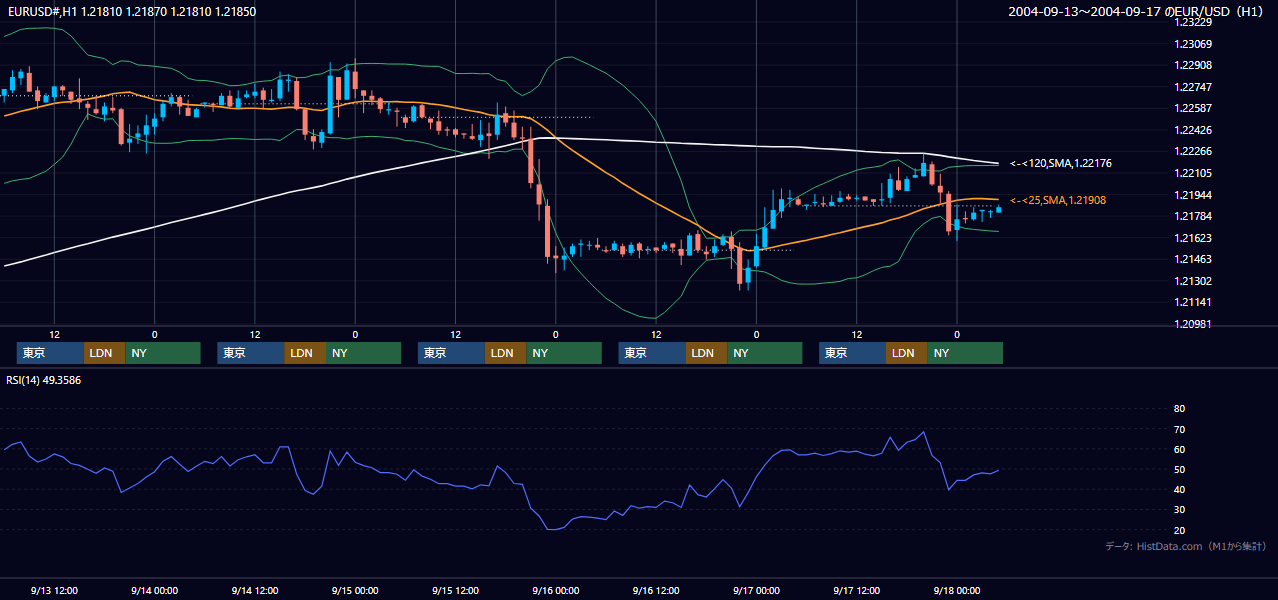The width and height of the screenshot is (1278, 600).
Task: Click the EURUSD#,H1 price header text
Action: pos(130,12)
